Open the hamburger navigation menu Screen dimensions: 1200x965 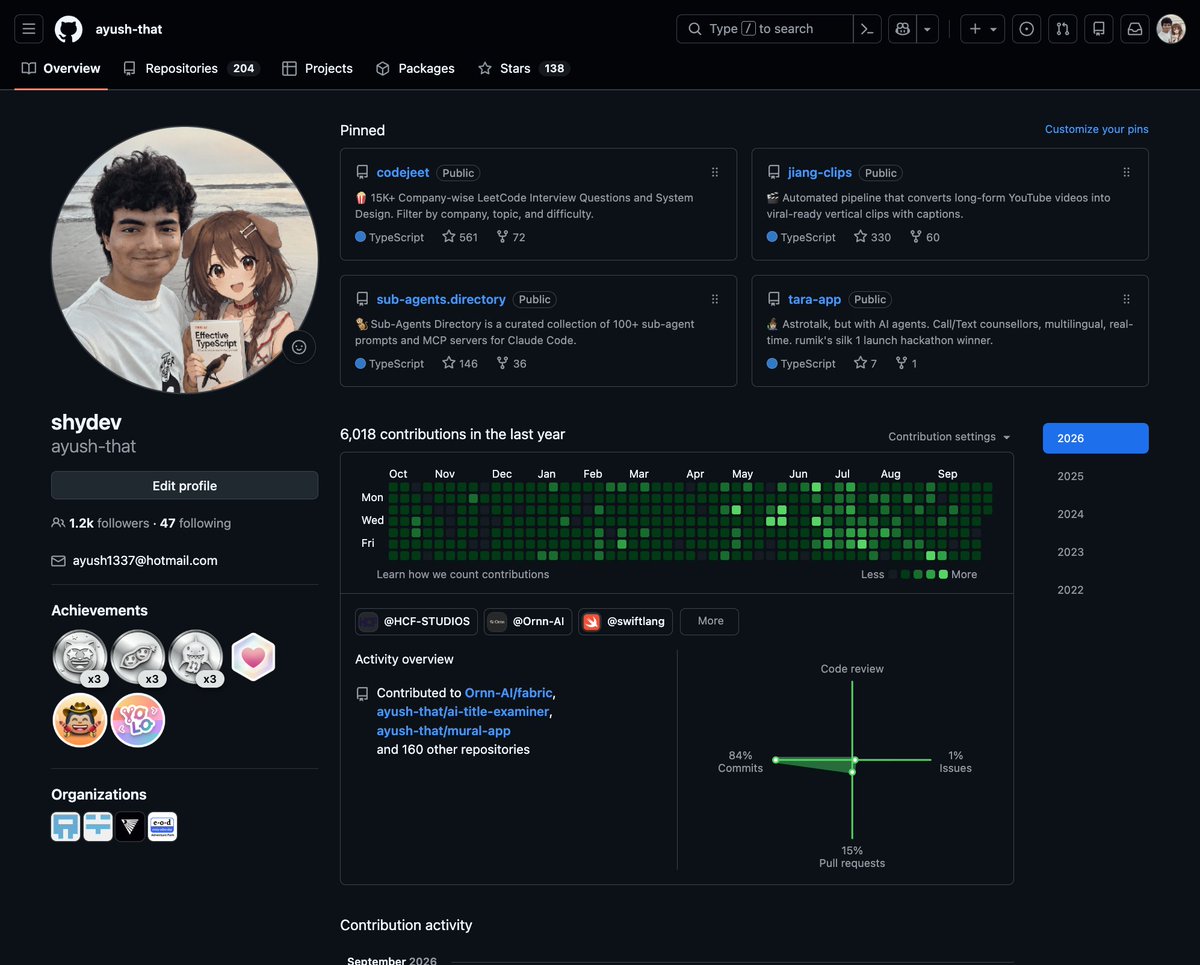click(29, 29)
